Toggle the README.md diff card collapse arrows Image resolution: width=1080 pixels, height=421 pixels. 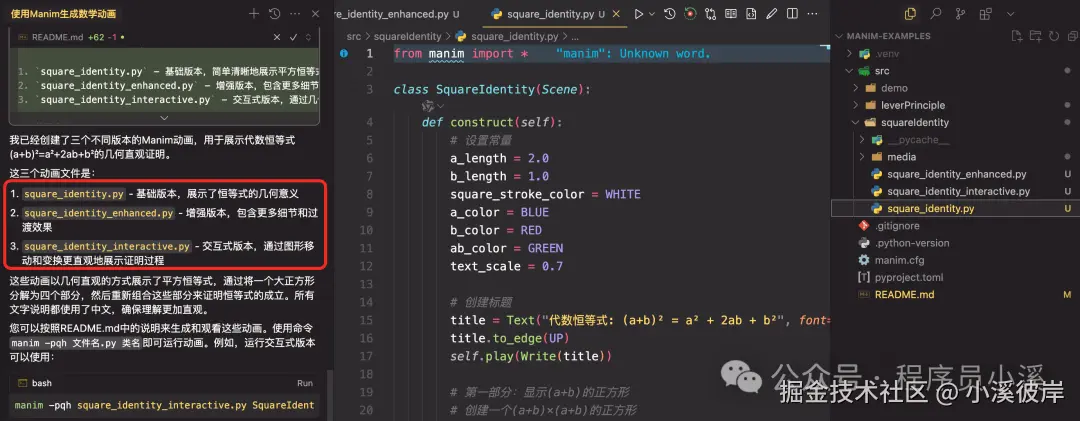coord(309,37)
